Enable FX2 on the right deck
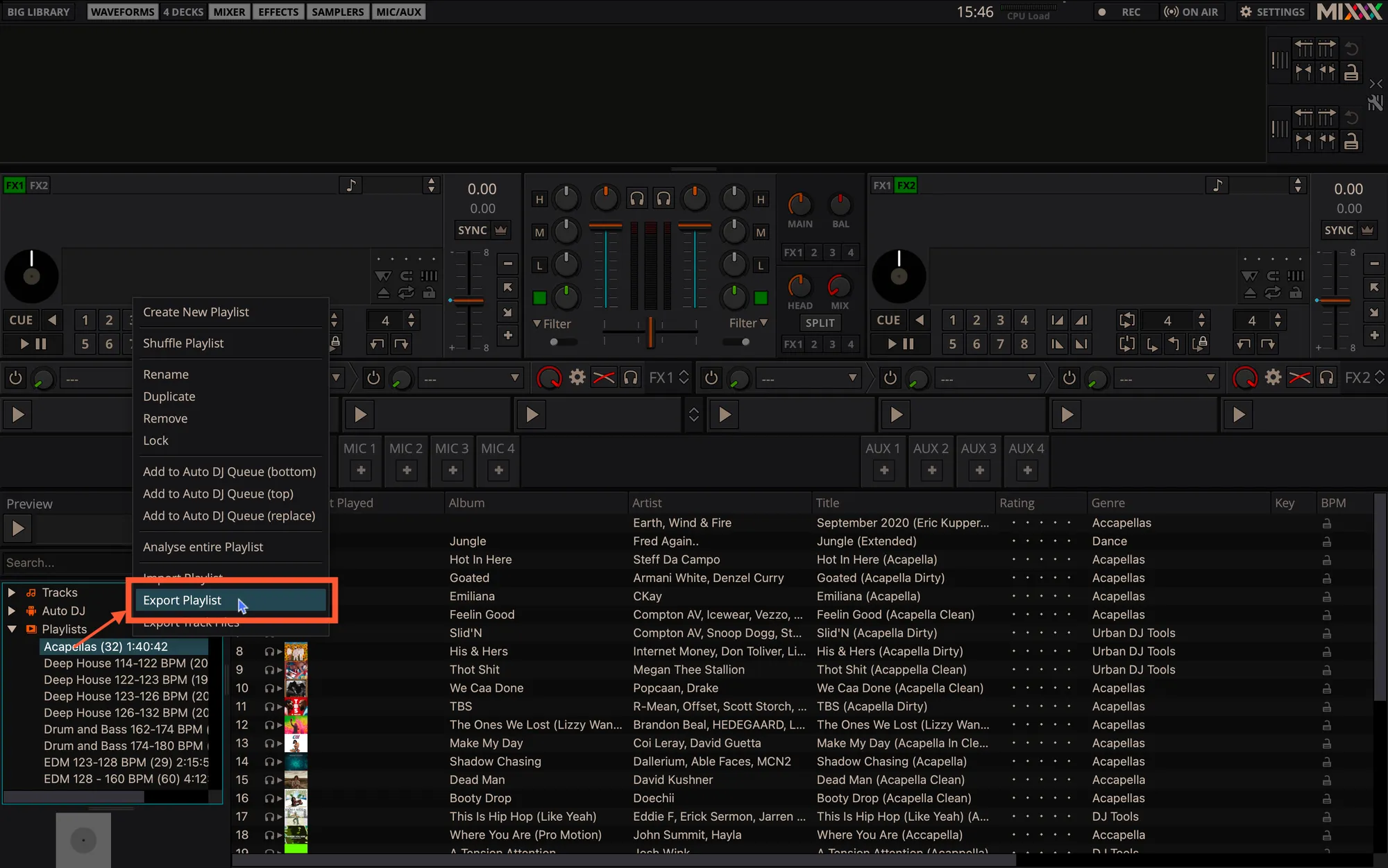Image resolution: width=1388 pixels, height=868 pixels. [906, 185]
